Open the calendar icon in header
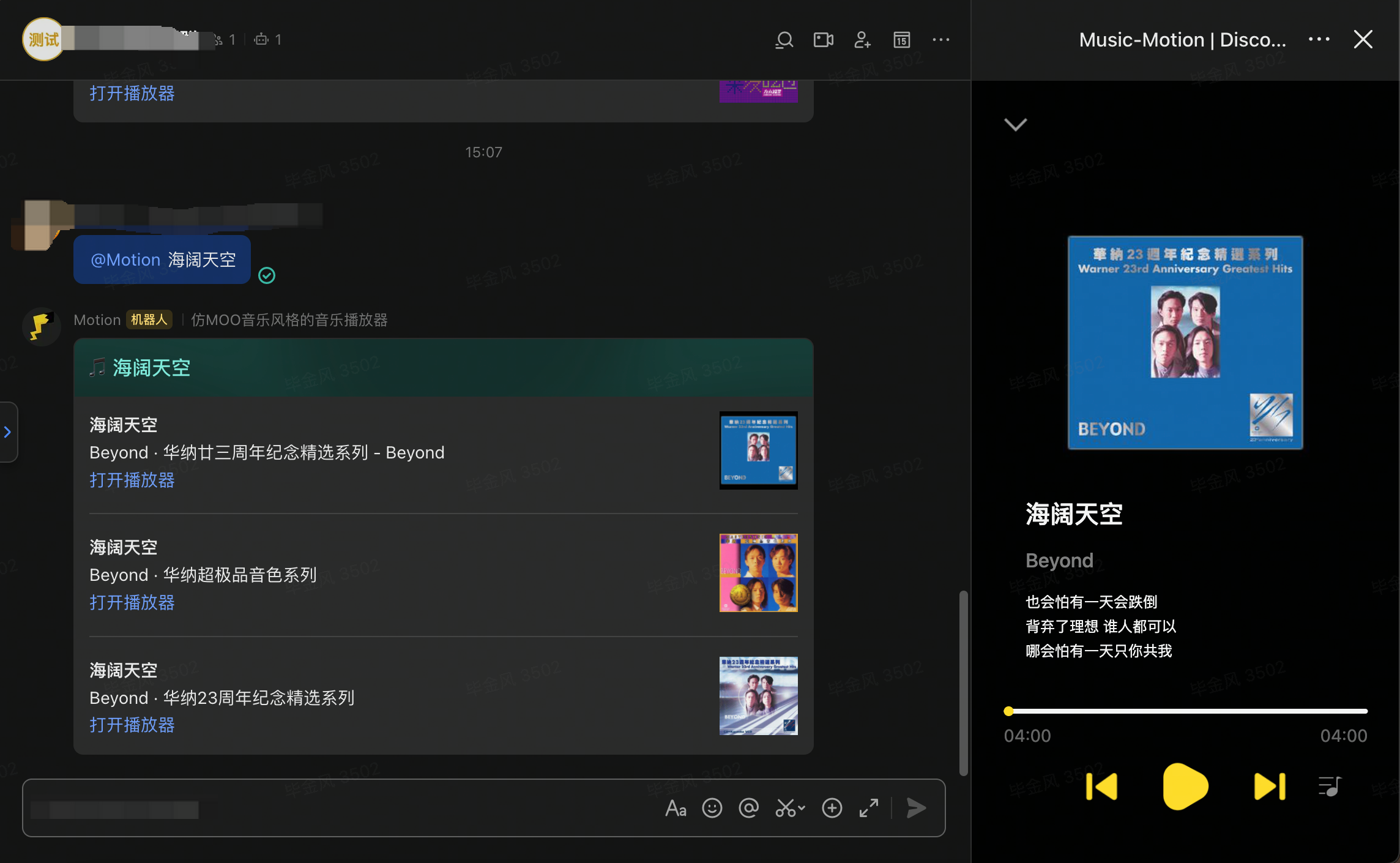 tap(901, 40)
